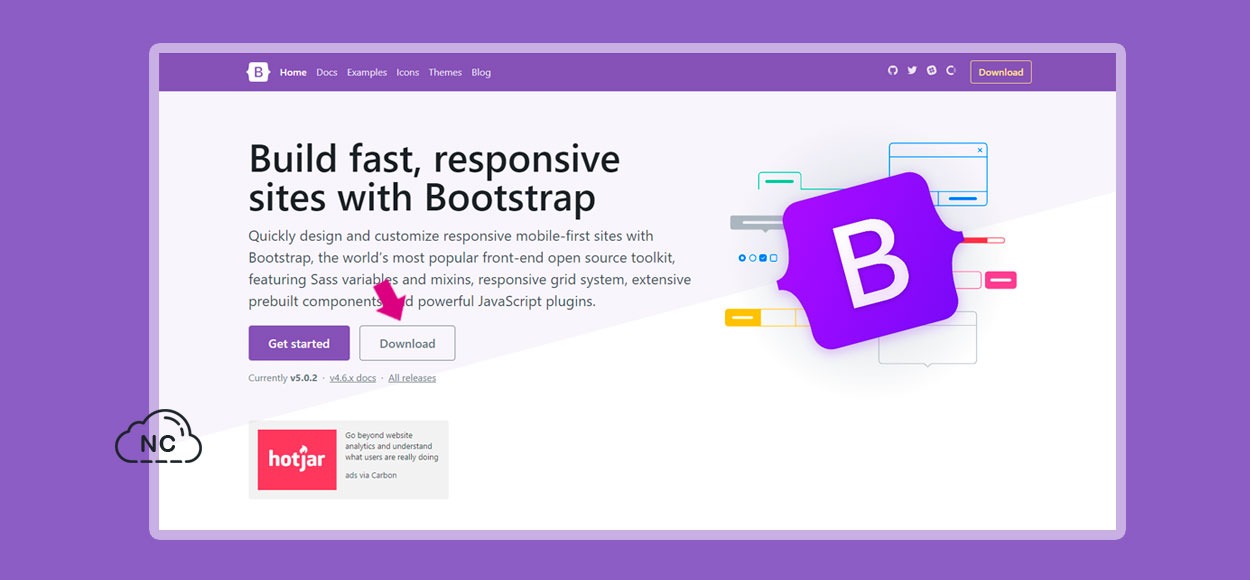Open the v4.6.x docs link
The height and width of the screenshot is (580, 1250).
[353, 378]
